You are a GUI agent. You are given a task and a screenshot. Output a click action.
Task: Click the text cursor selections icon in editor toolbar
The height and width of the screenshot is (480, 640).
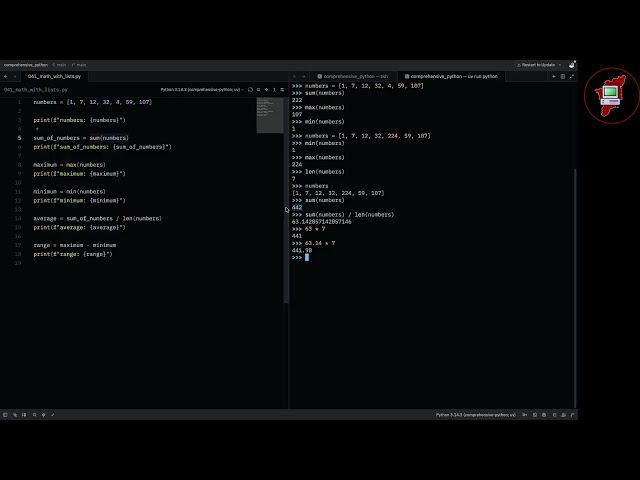tap(274, 89)
